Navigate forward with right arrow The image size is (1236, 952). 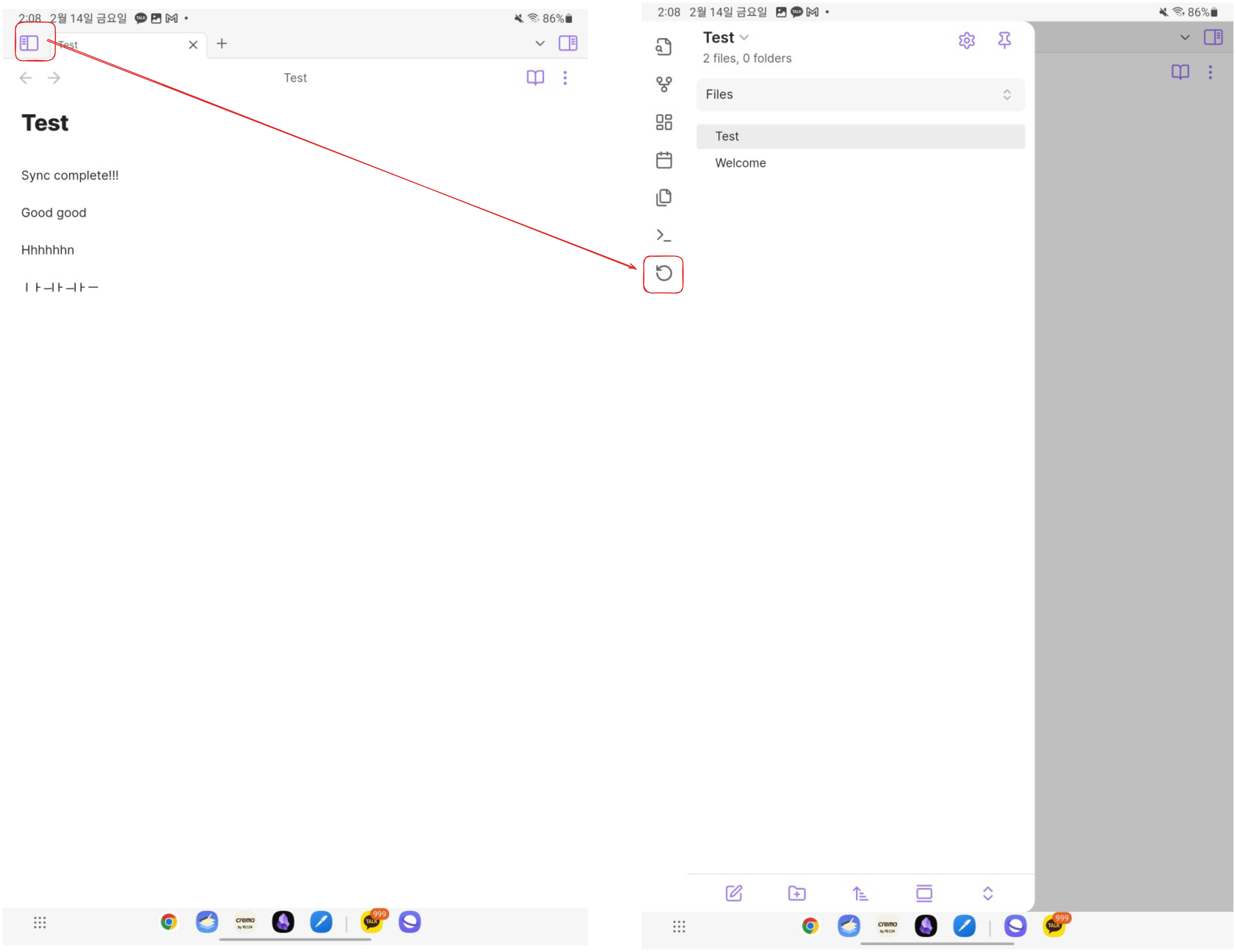click(54, 78)
